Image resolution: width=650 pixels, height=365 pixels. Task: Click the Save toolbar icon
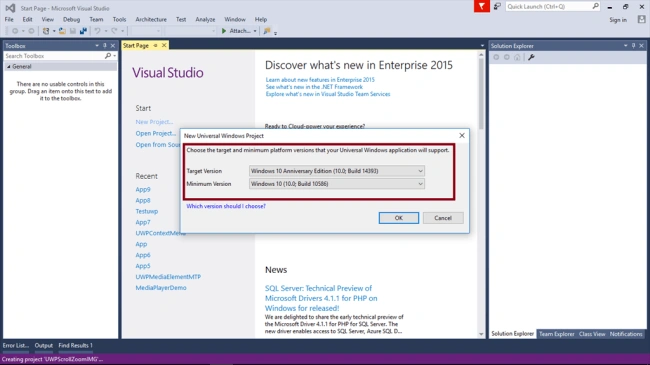pyautogui.click(x=73, y=31)
